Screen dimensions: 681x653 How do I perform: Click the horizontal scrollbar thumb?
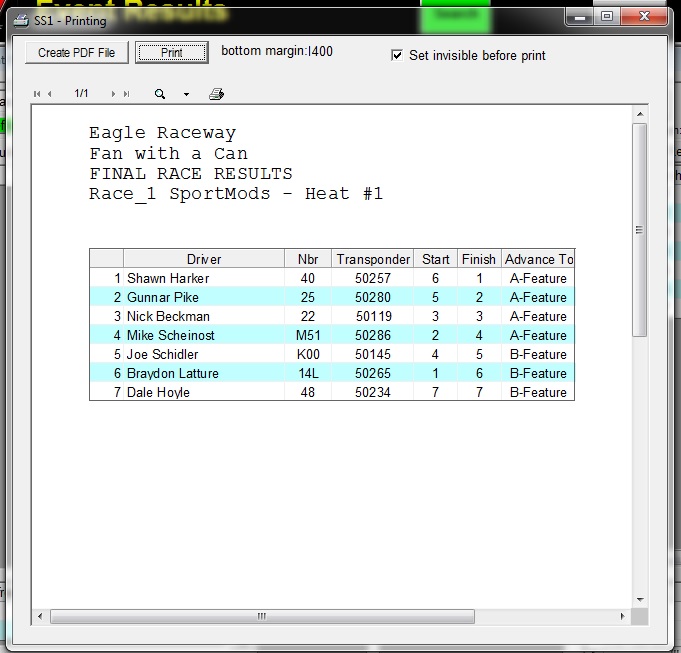(x=262, y=616)
